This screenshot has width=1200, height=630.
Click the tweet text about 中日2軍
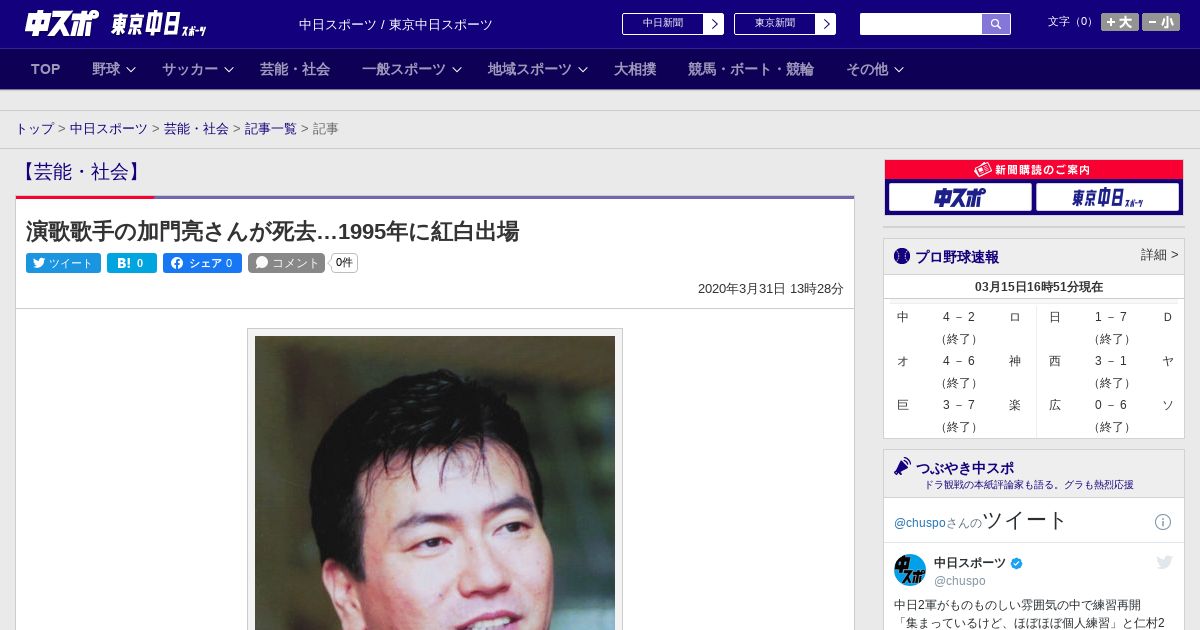[1029, 614]
